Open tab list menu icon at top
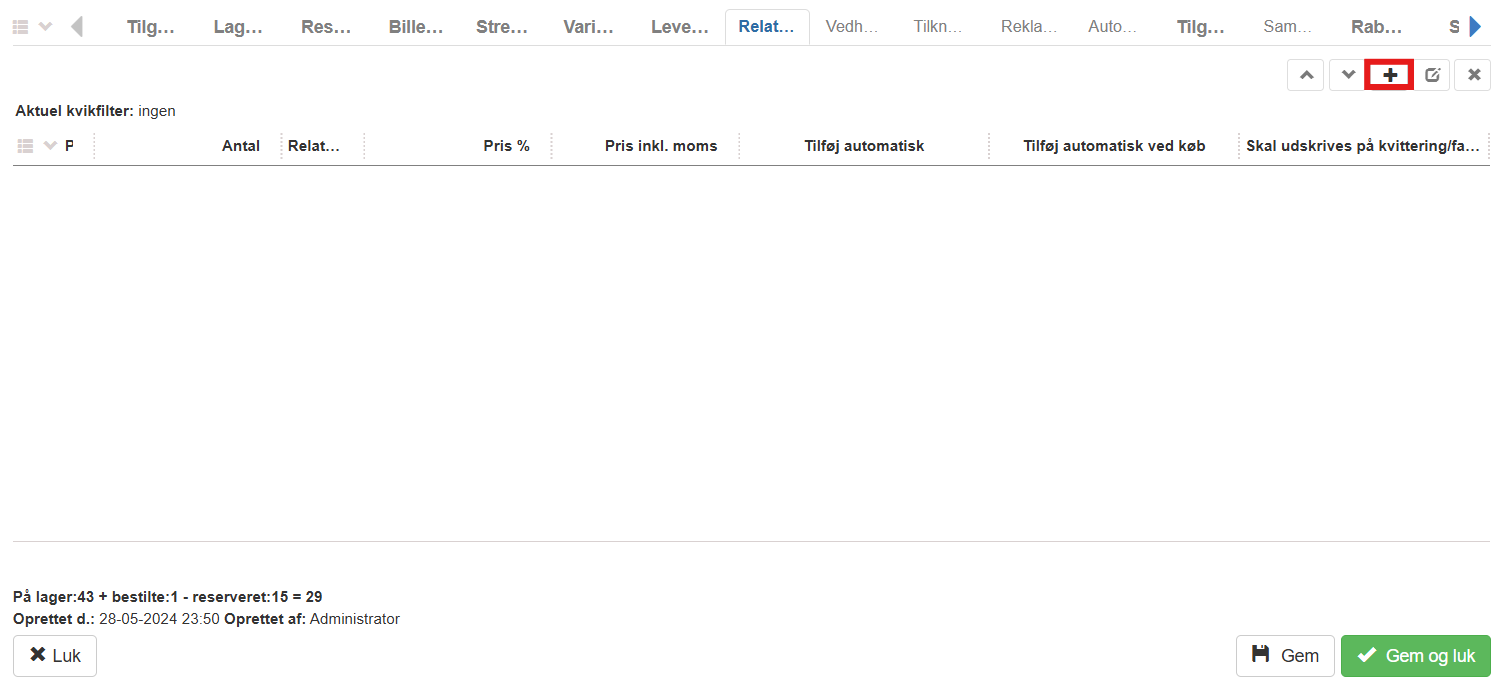Viewport: 1507px width, 694px height. pos(20,27)
